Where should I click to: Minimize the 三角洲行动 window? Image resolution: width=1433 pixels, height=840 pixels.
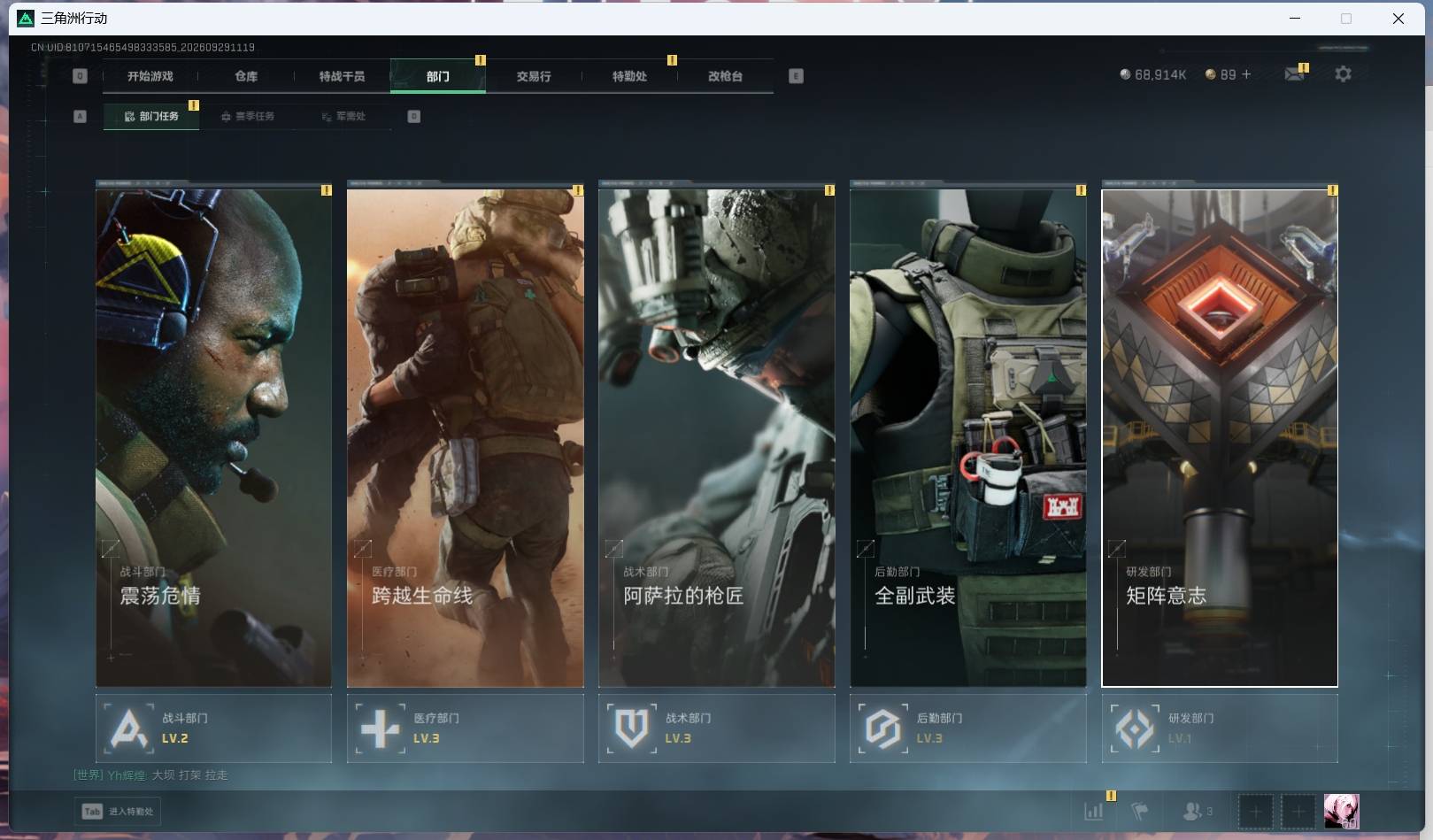click(1295, 19)
